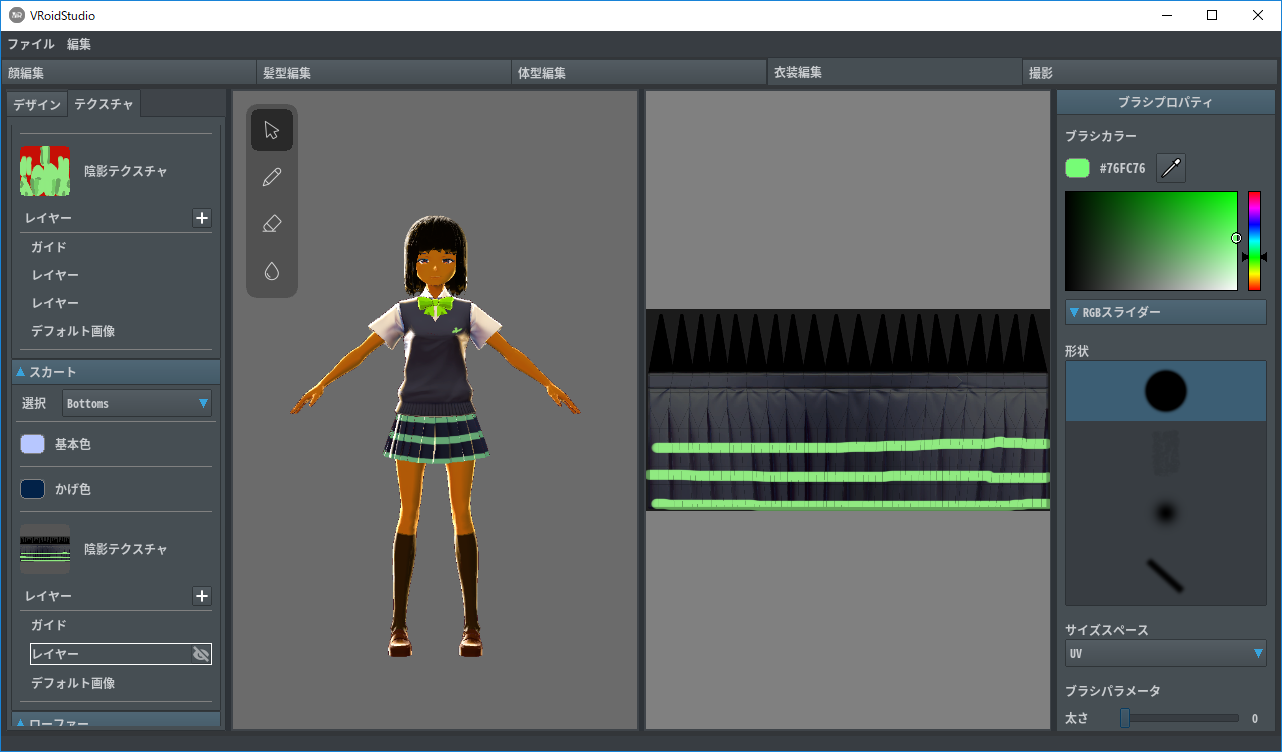Image resolution: width=1282 pixels, height=752 pixels.
Task: Switch to the 顔編集 tab
Action: point(129,73)
